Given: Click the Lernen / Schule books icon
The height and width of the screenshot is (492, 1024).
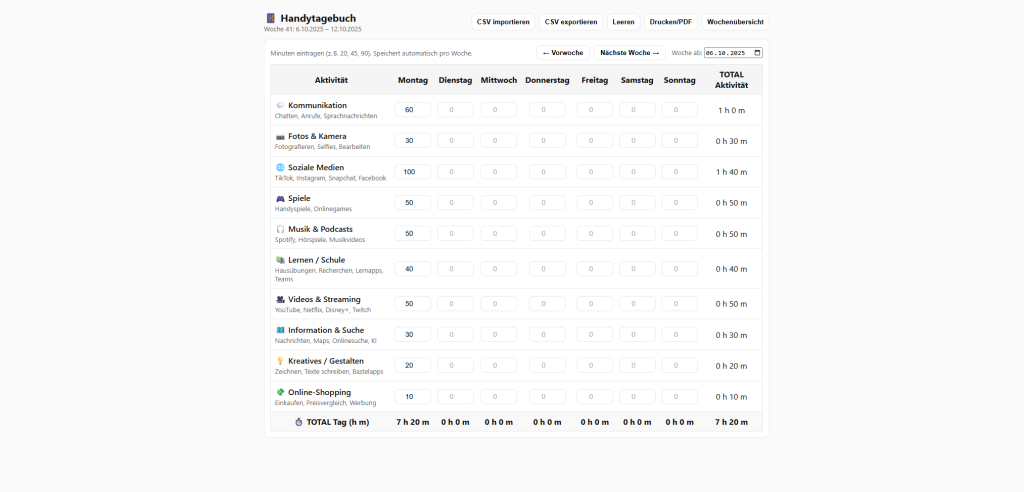Looking at the screenshot, I should click(x=280, y=260).
